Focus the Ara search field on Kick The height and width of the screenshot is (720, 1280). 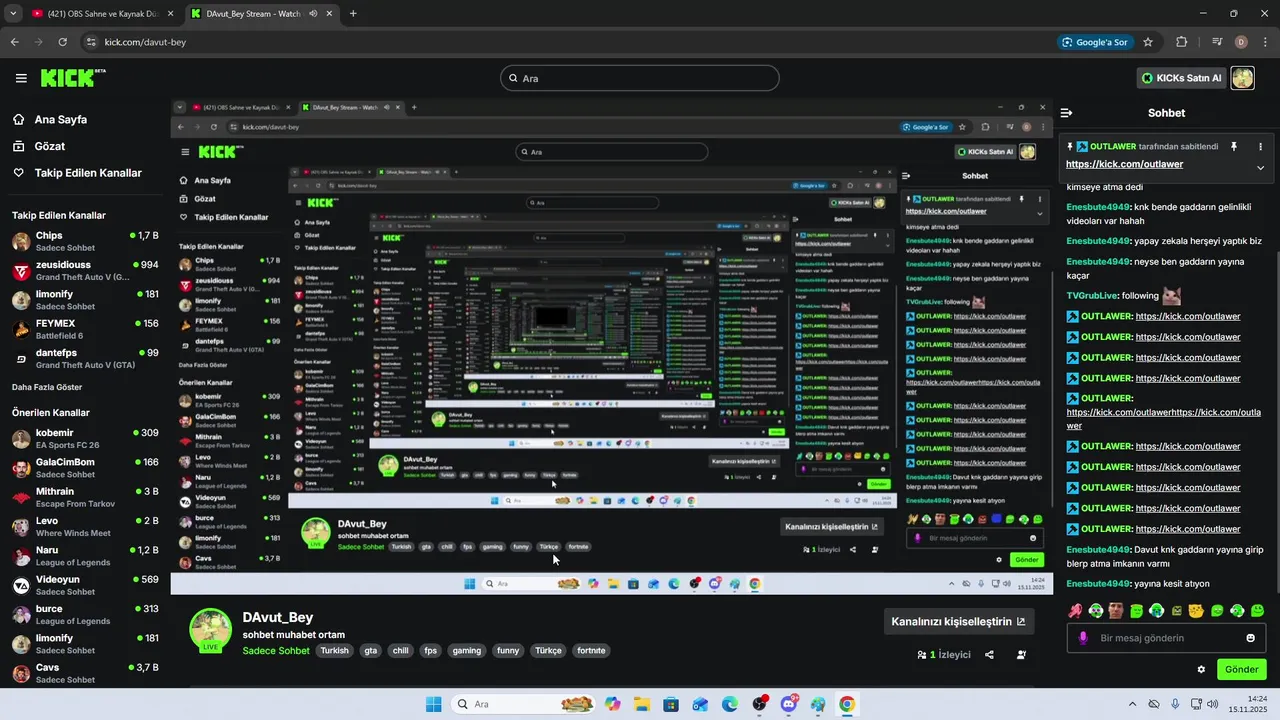click(x=639, y=78)
